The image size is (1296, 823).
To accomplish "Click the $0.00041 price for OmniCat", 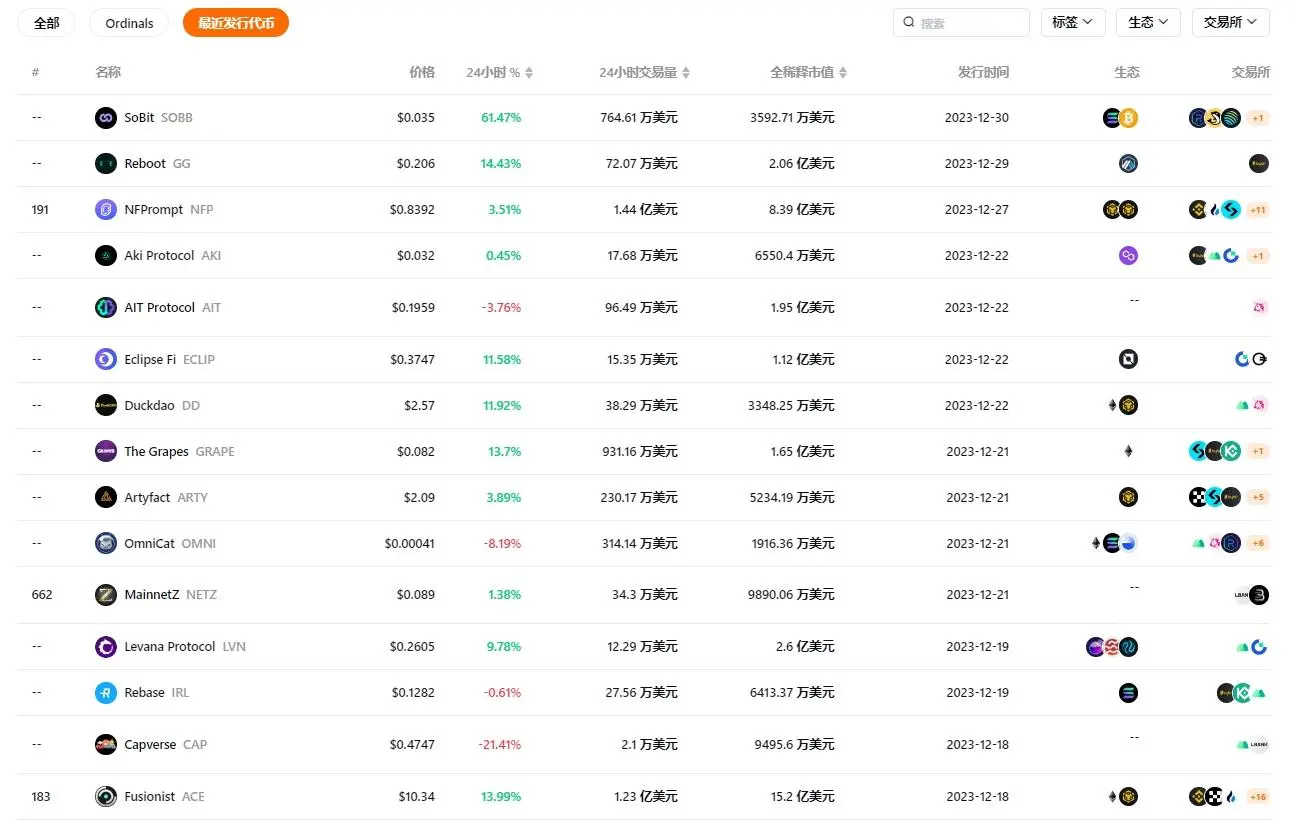I will (x=410, y=544).
